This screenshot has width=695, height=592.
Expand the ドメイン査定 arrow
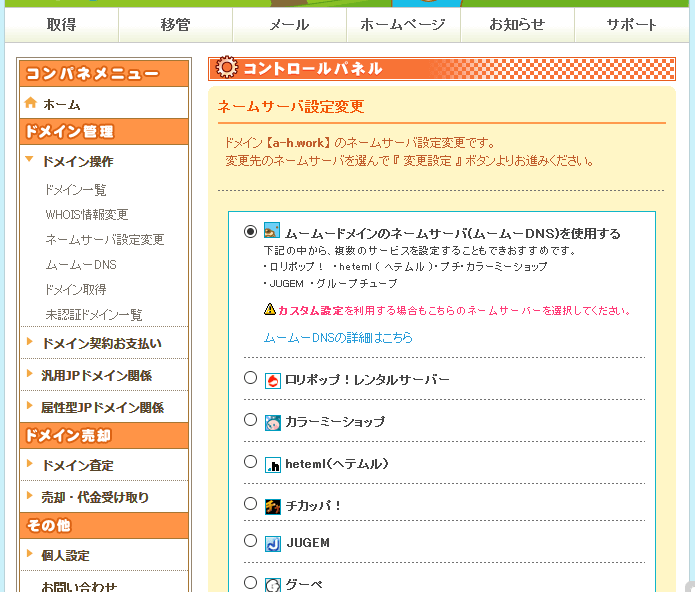pos(29,463)
